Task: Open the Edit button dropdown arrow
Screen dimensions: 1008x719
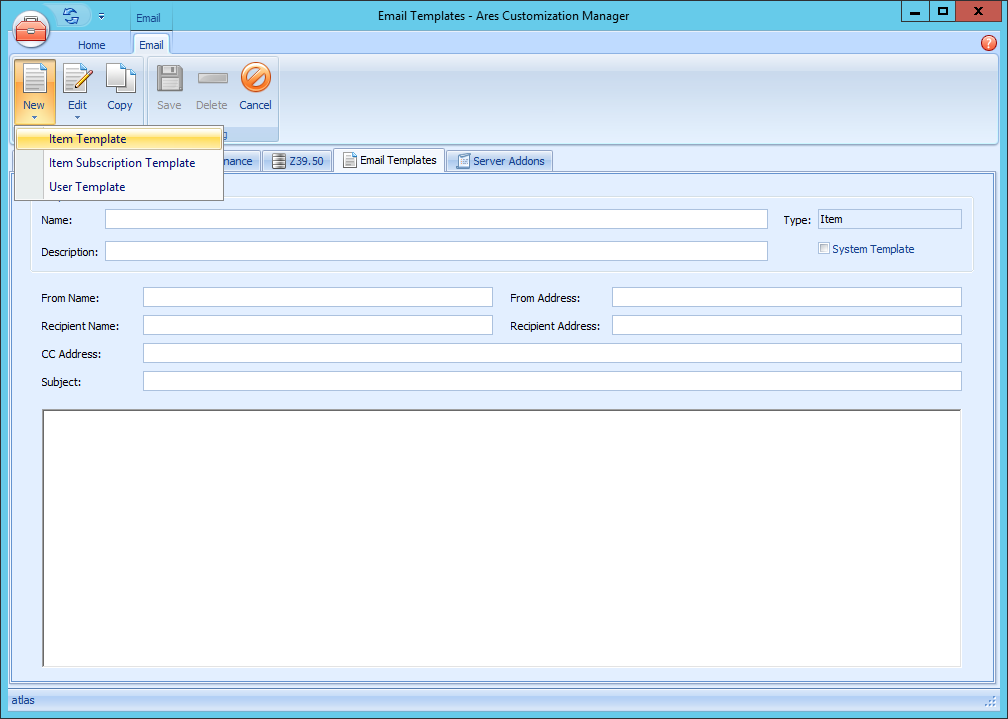Action: click(77, 119)
